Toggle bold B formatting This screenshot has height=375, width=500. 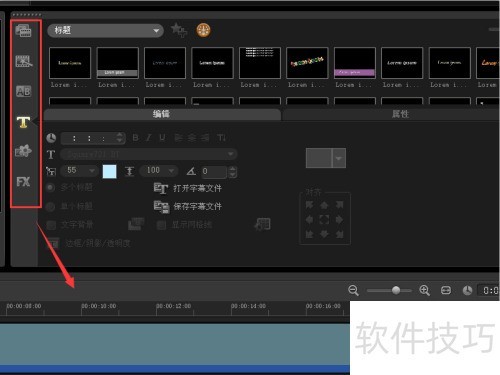(x=135, y=138)
